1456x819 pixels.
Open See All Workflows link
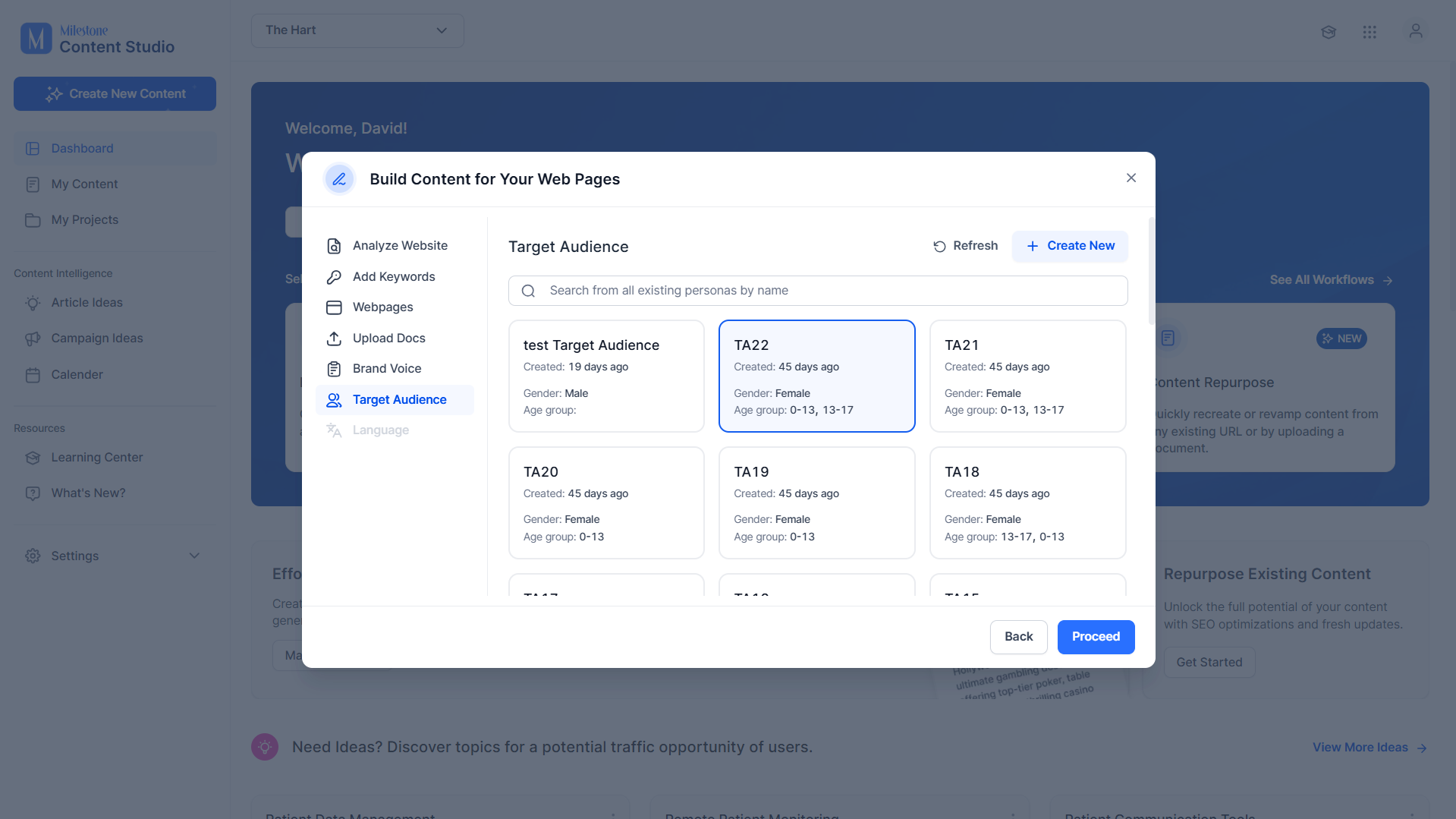click(1332, 280)
